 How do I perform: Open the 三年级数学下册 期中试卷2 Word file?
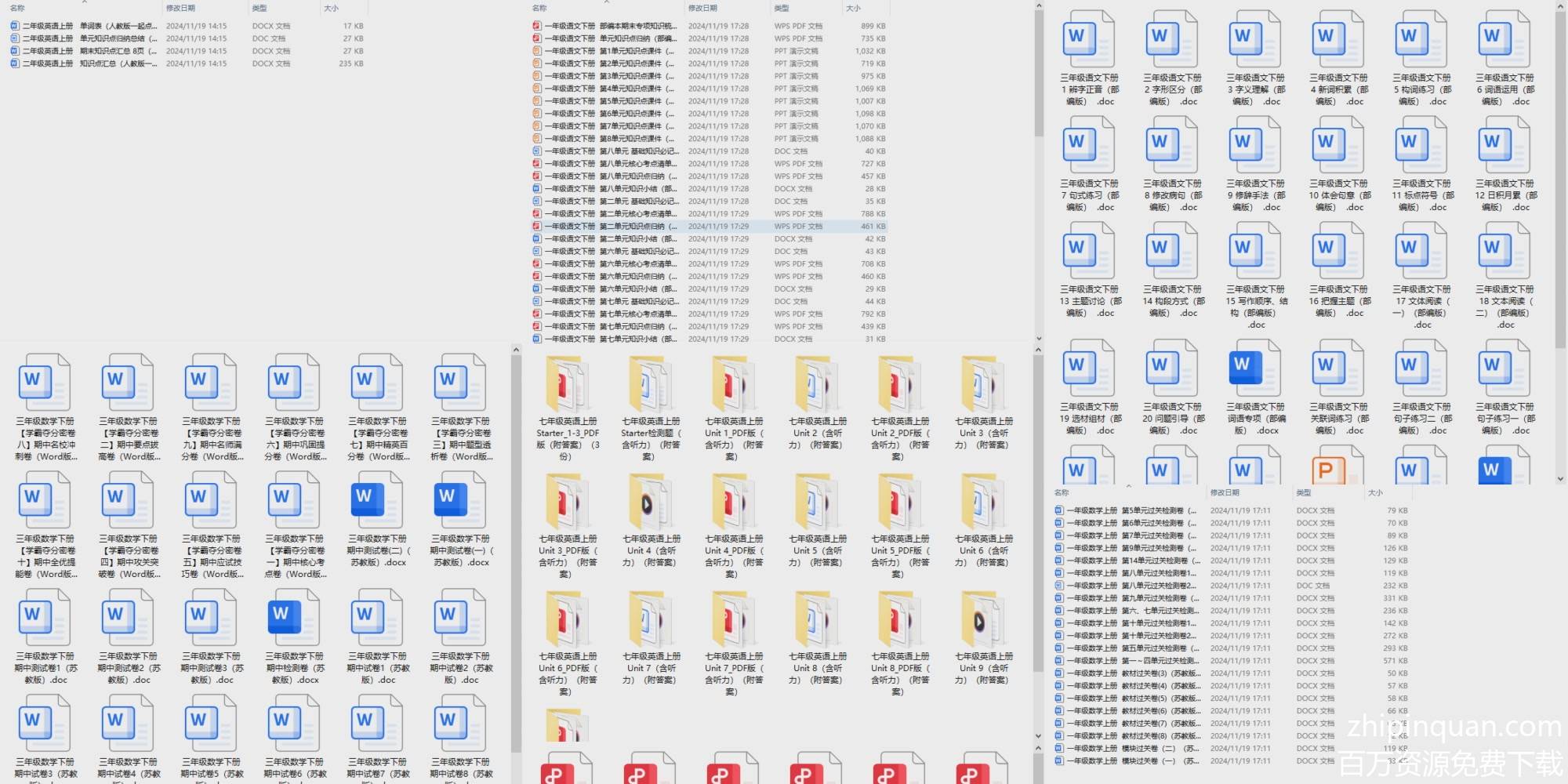tap(459, 618)
